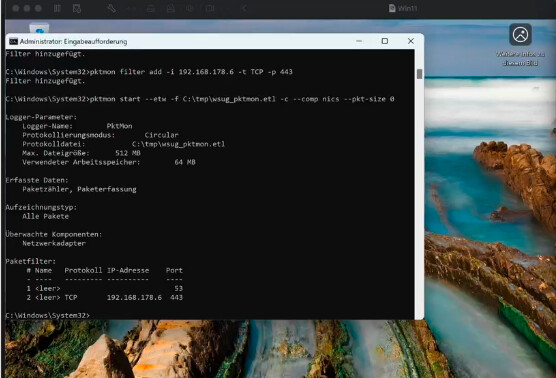Click the final 'C:\Windows\System32>' prompt
Screen dimensions: 556x378
48,315
